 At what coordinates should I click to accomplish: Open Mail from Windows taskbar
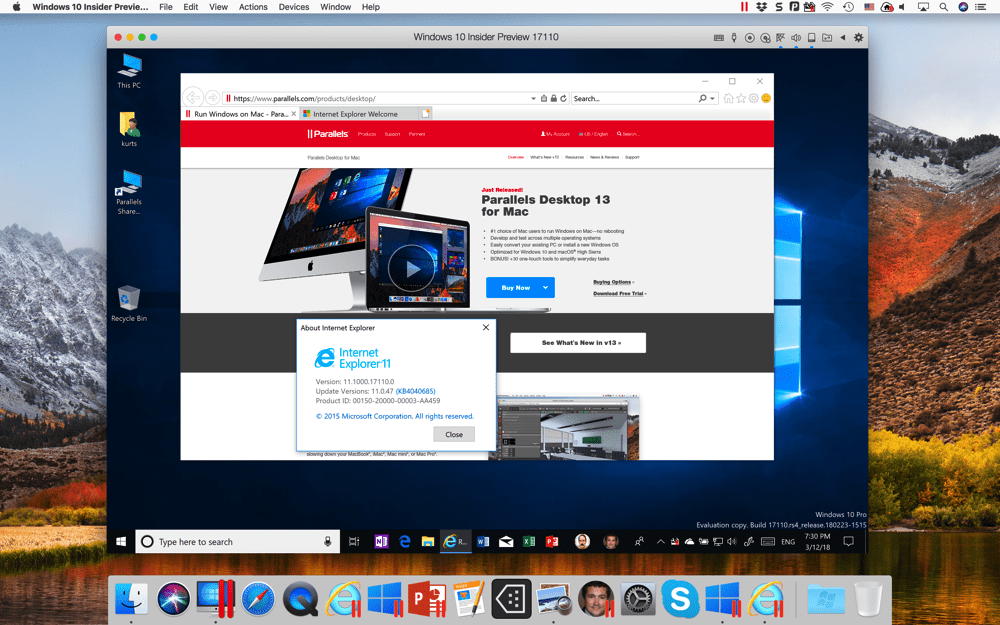(506, 541)
